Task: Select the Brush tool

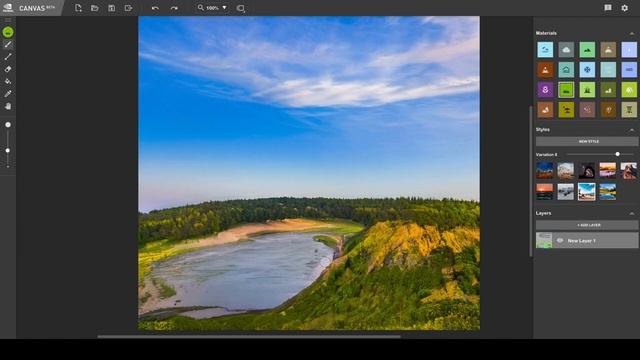Action: pyautogui.click(x=8, y=44)
